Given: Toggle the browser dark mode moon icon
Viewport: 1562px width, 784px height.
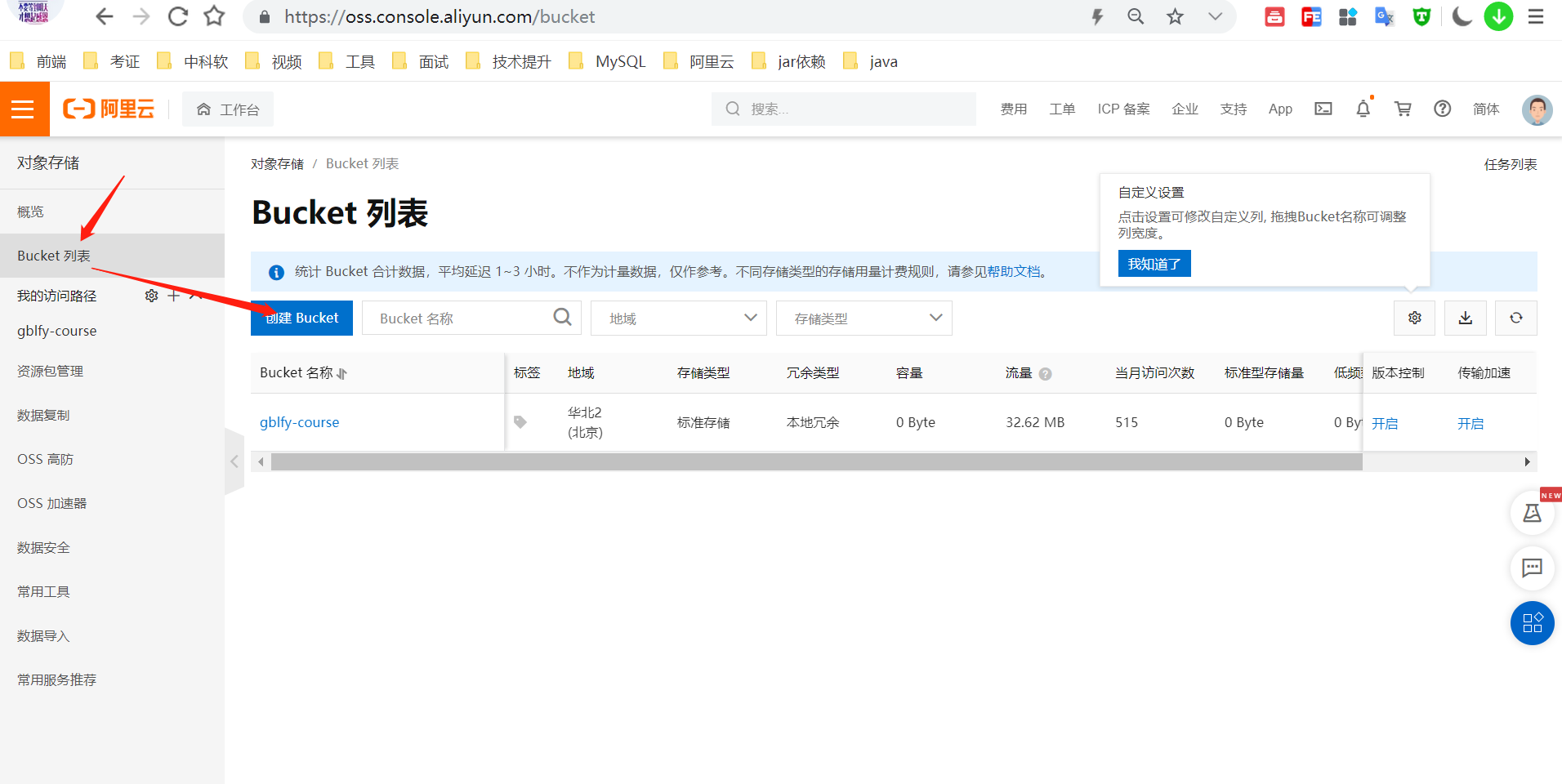Looking at the screenshot, I should click(x=1462, y=16).
